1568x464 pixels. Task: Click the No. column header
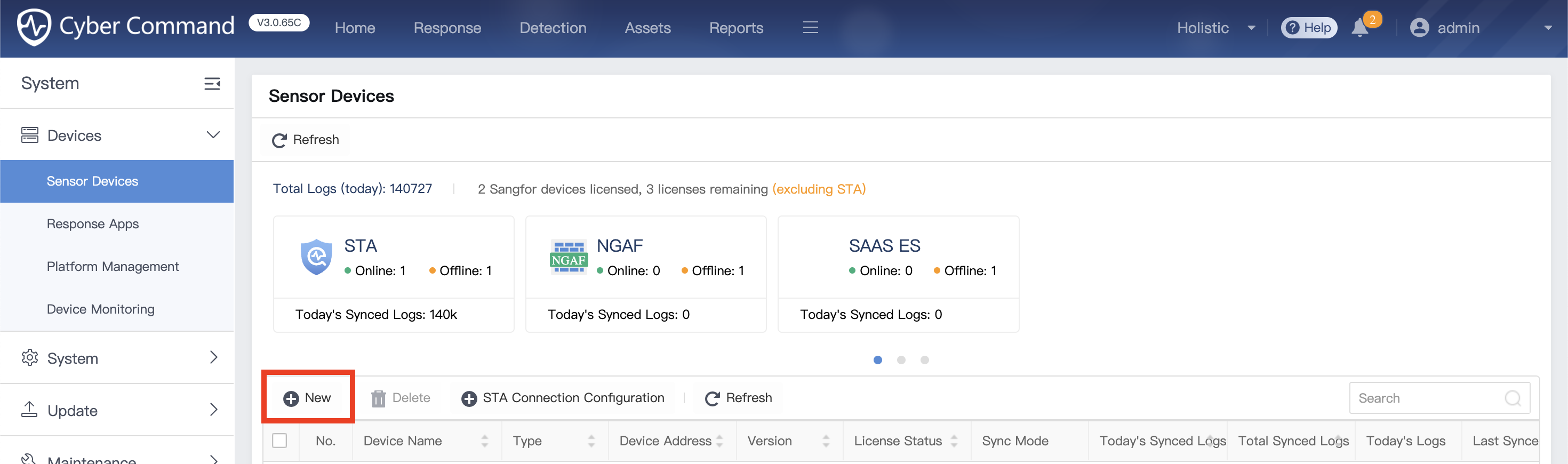[326, 441]
